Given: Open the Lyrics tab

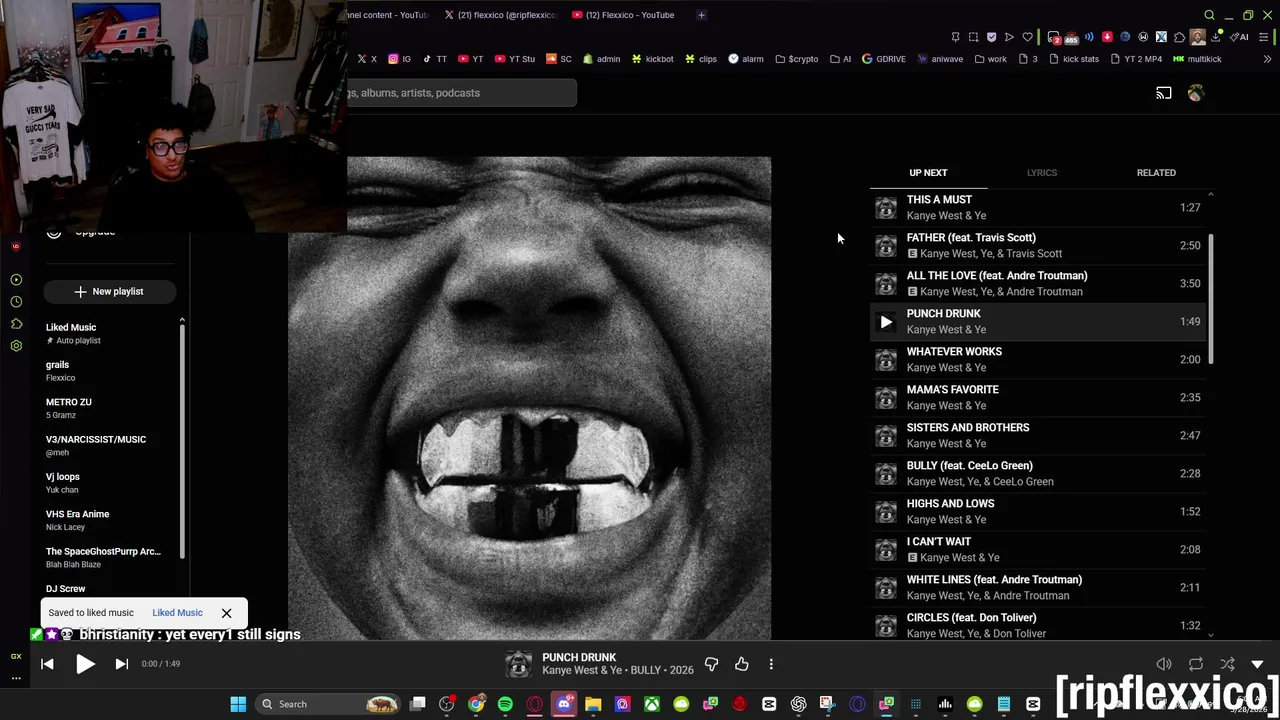Looking at the screenshot, I should click(x=1041, y=173).
